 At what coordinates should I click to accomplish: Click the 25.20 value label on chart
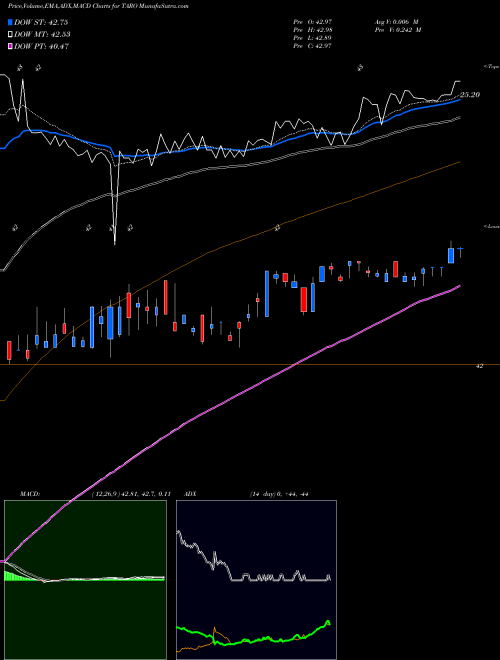(470, 95)
